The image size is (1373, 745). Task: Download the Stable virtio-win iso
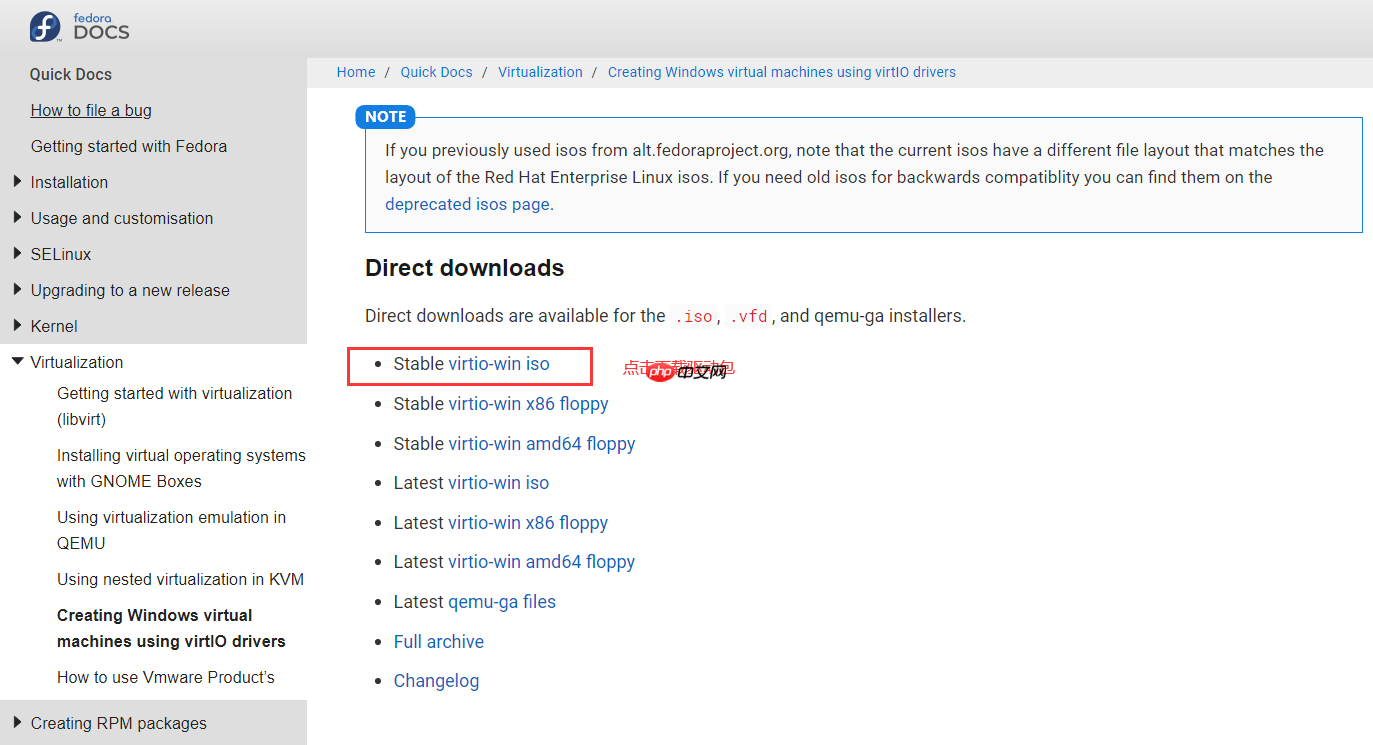click(x=499, y=364)
